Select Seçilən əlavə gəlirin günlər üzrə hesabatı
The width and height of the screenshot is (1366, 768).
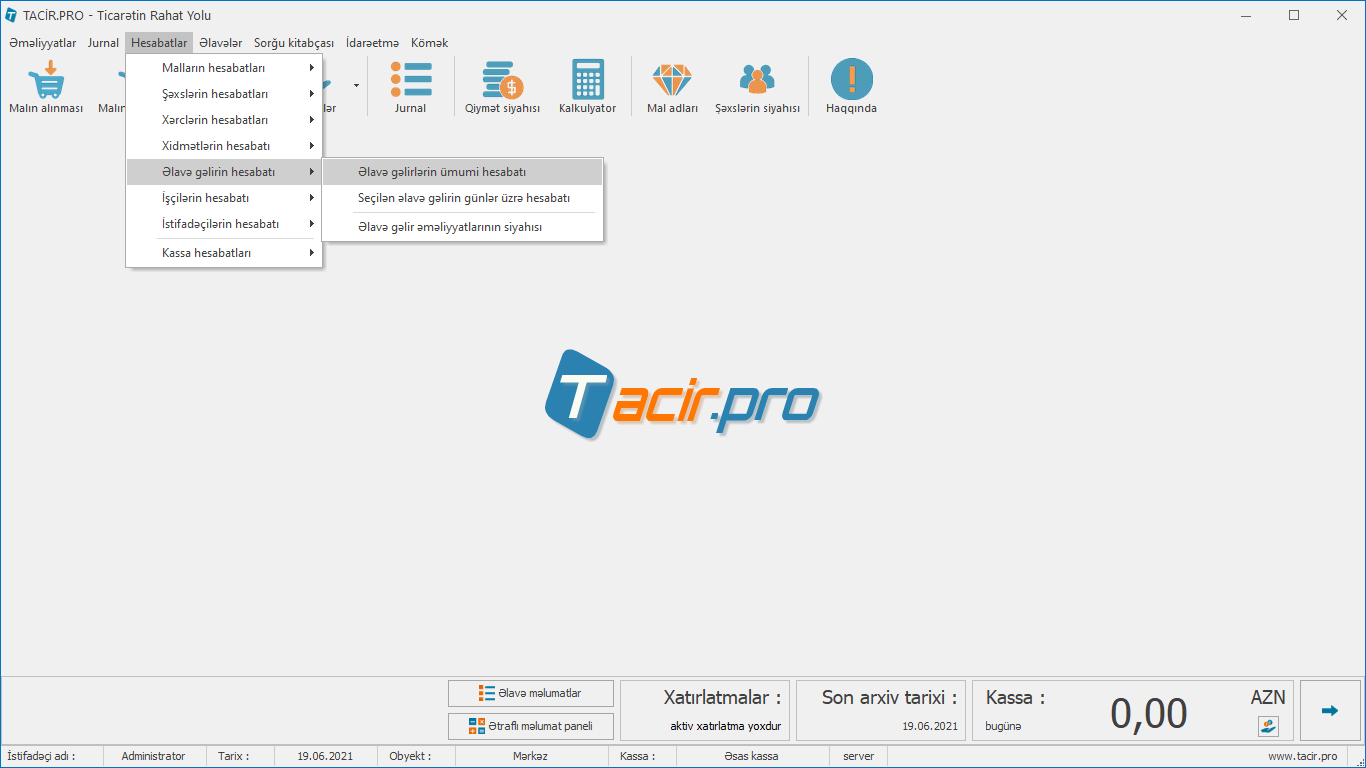tap(462, 198)
